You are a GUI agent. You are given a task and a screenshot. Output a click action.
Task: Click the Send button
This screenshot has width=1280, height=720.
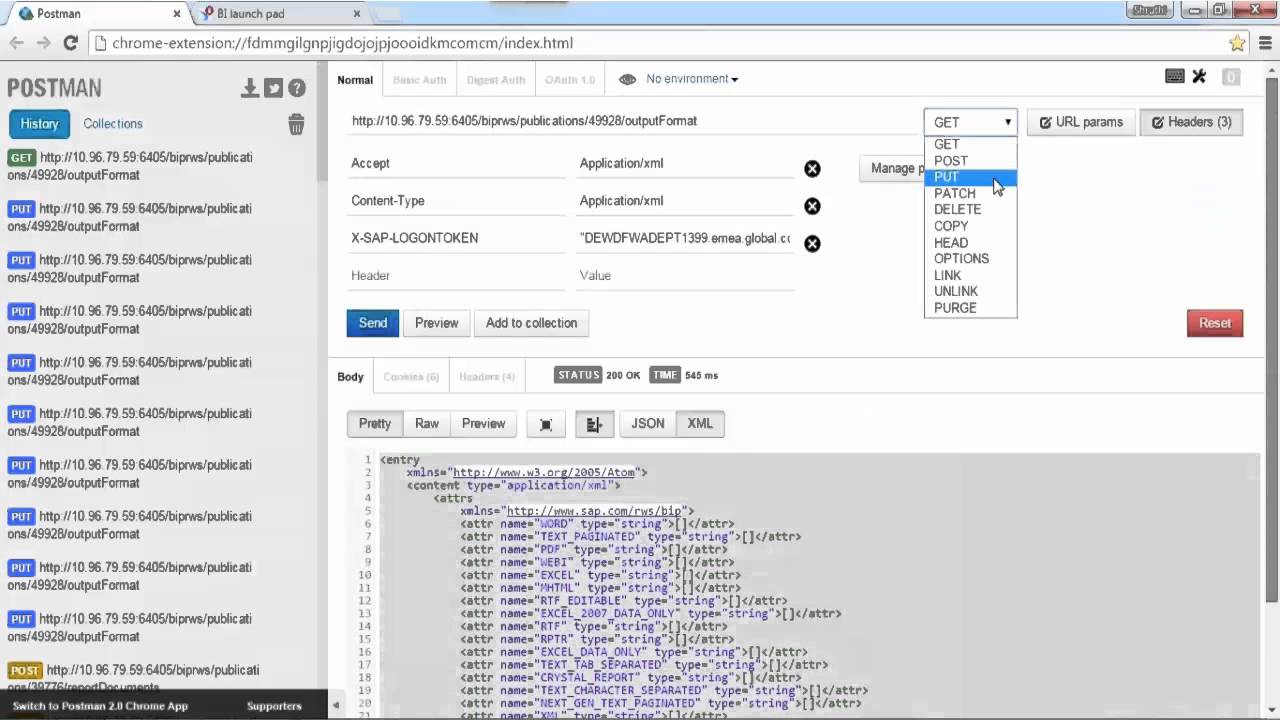click(x=373, y=323)
